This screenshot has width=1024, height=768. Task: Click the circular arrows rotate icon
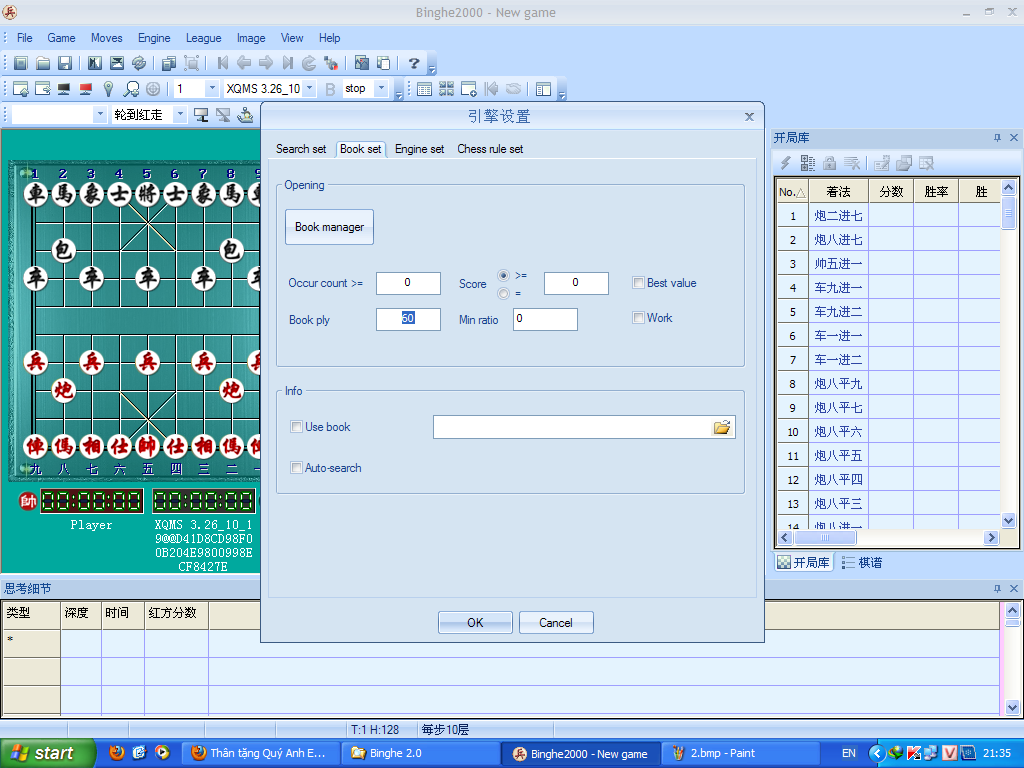(x=138, y=63)
